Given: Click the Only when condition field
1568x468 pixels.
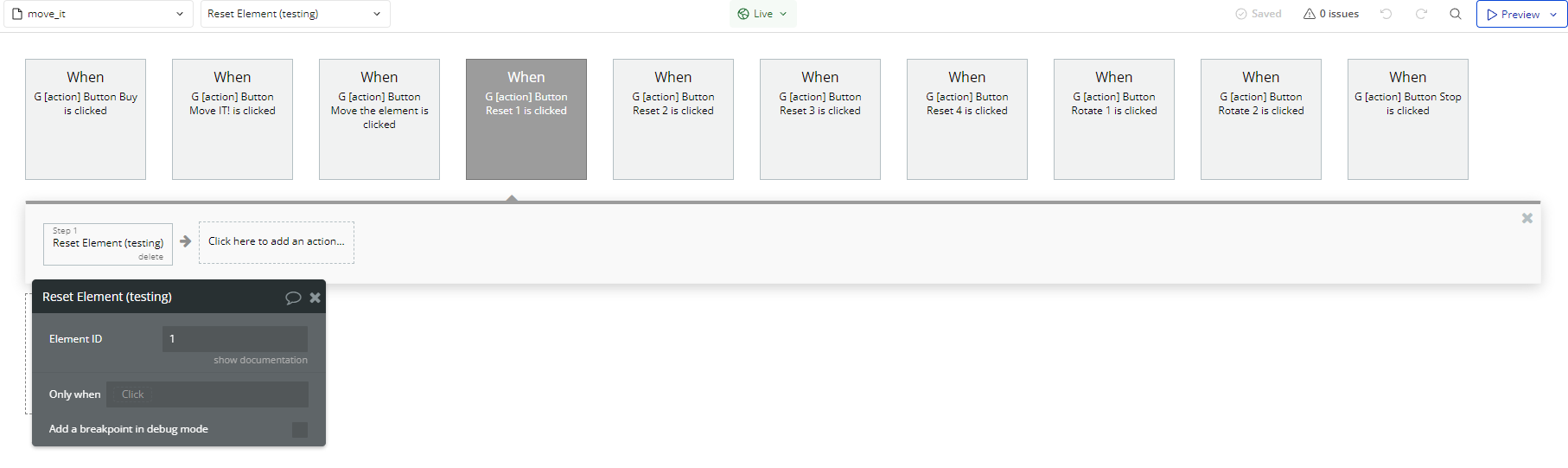Looking at the screenshot, I should point(207,394).
